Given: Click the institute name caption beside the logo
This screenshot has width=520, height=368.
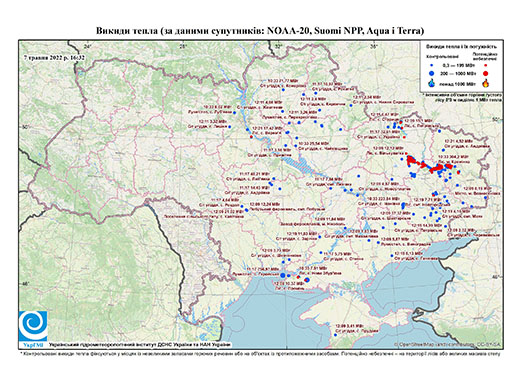Looking at the screenshot, I should coord(140,345).
